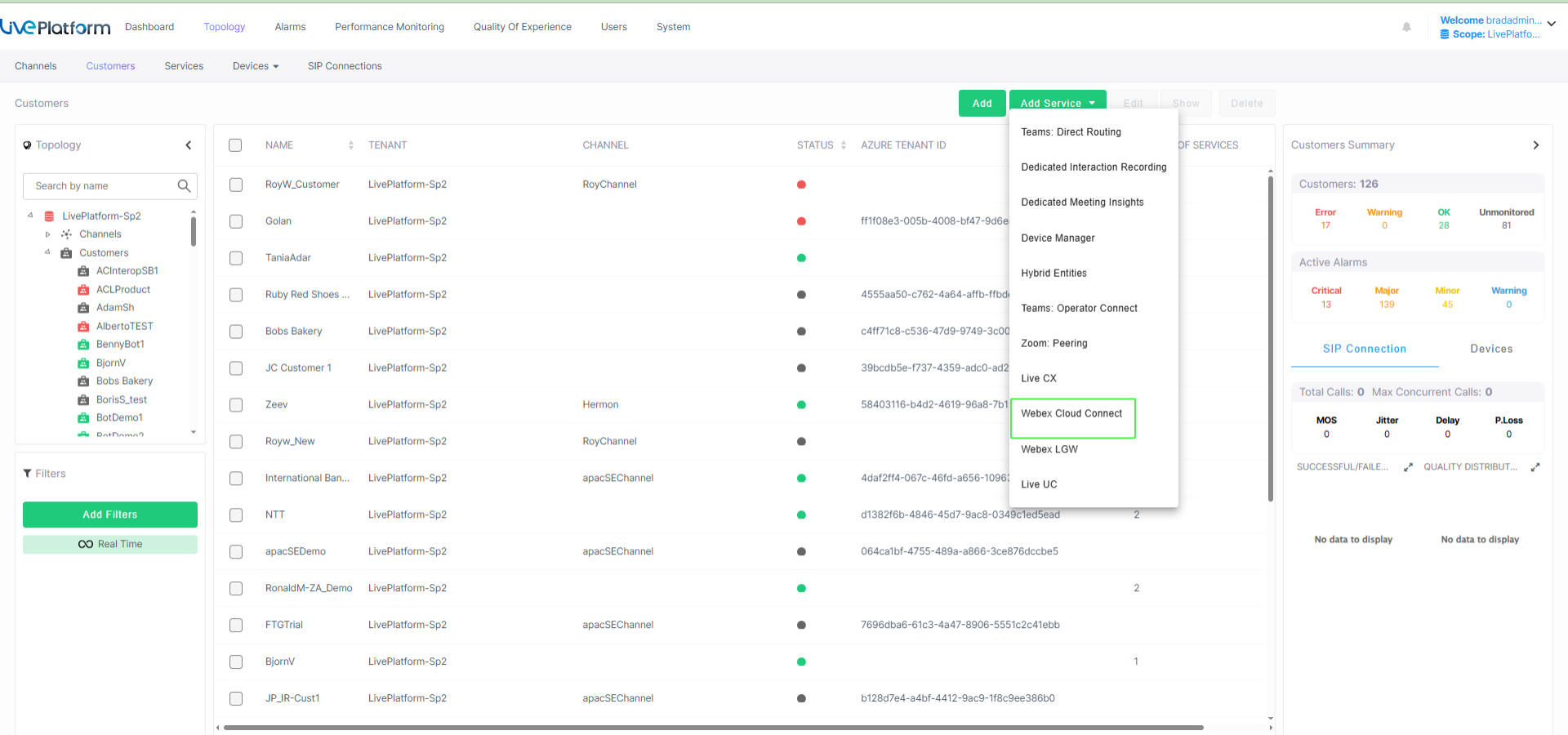Click the Bobs Bakery customer icon in tree

[x=83, y=381]
